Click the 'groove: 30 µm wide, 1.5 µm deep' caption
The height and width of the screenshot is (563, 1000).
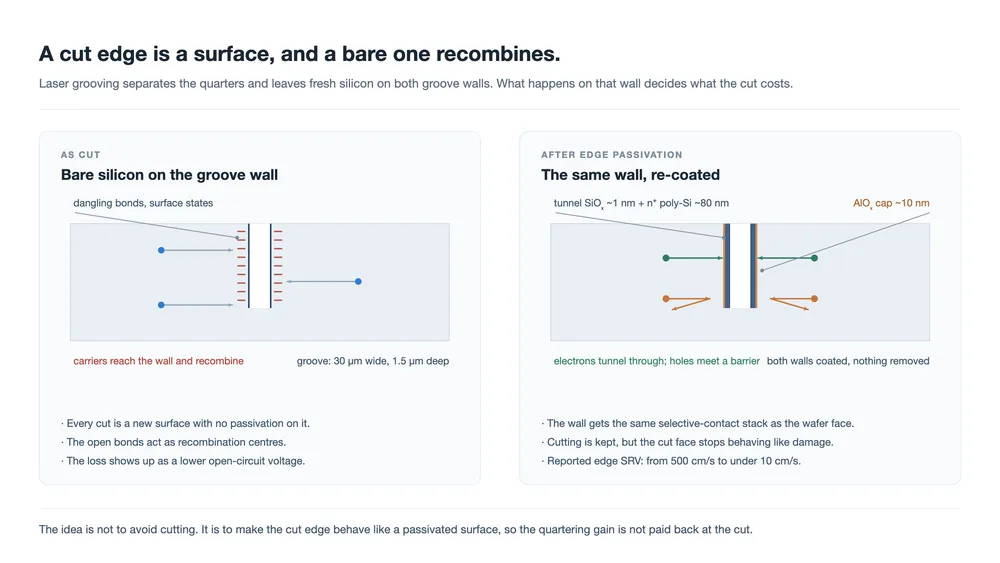(x=372, y=361)
